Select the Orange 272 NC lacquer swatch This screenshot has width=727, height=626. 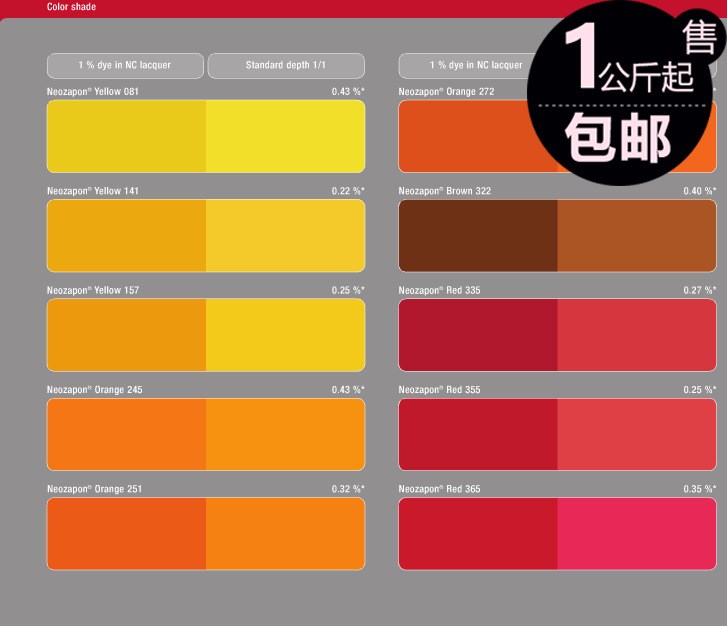(466, 136)
